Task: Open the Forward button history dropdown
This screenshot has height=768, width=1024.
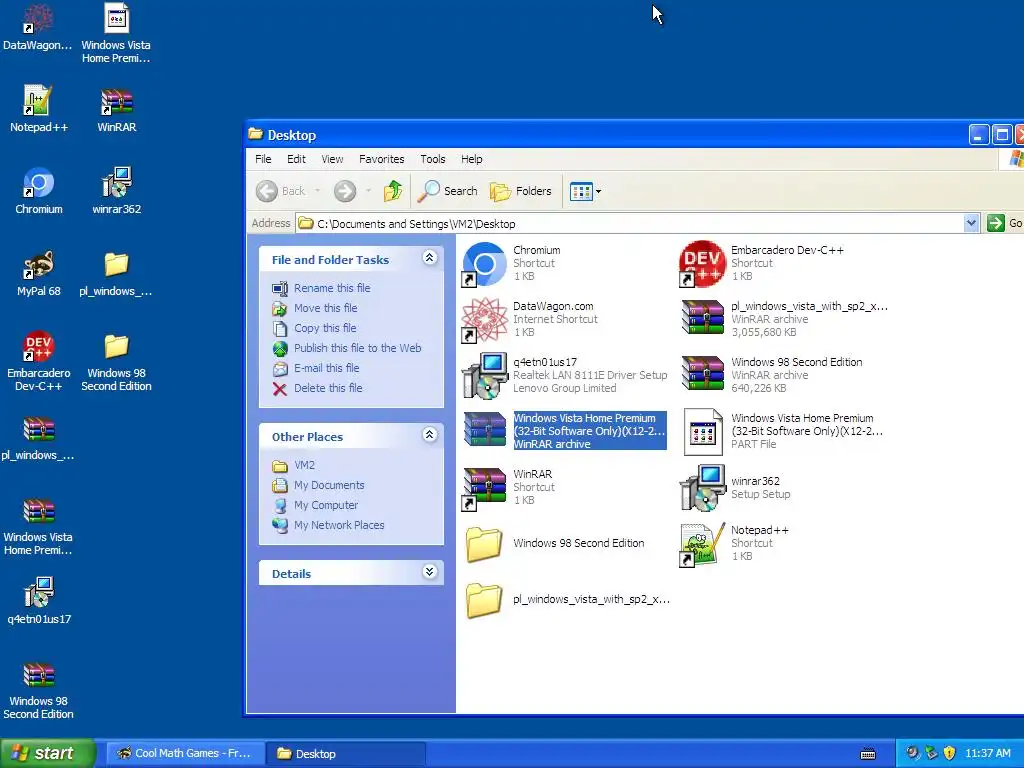Action: (368, 191)
